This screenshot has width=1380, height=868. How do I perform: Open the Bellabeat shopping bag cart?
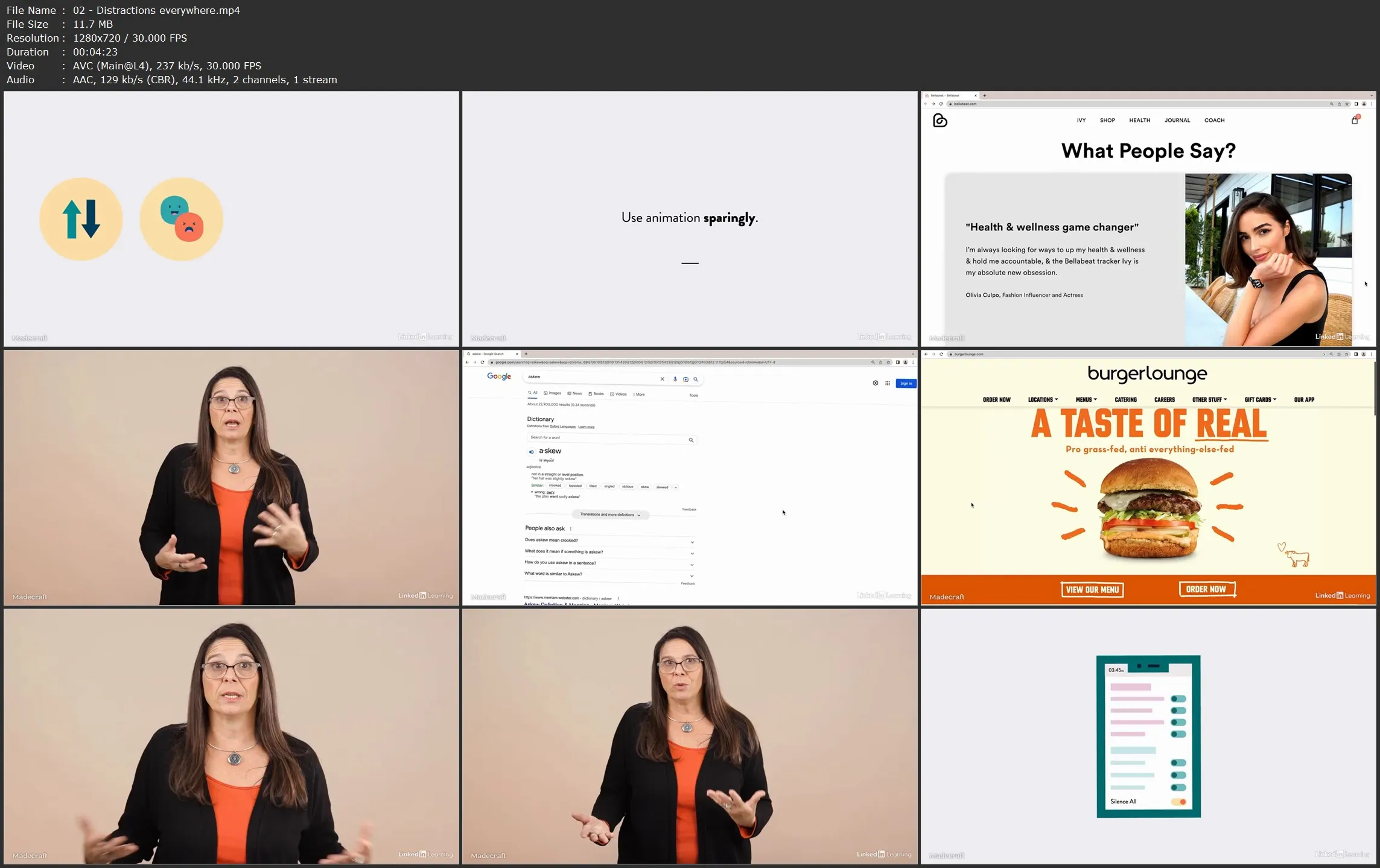click(x=1355, y=120)
